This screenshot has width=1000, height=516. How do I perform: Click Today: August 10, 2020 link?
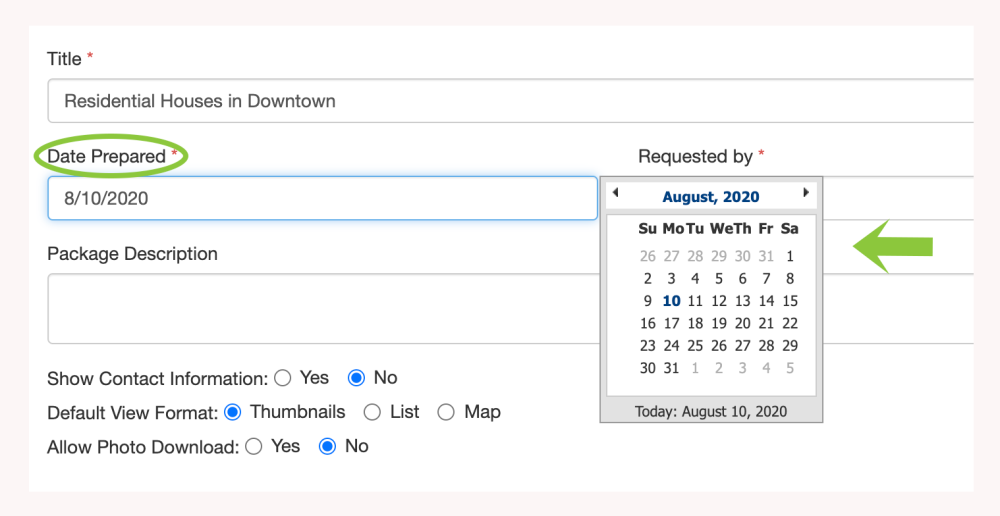pos(711,411)
